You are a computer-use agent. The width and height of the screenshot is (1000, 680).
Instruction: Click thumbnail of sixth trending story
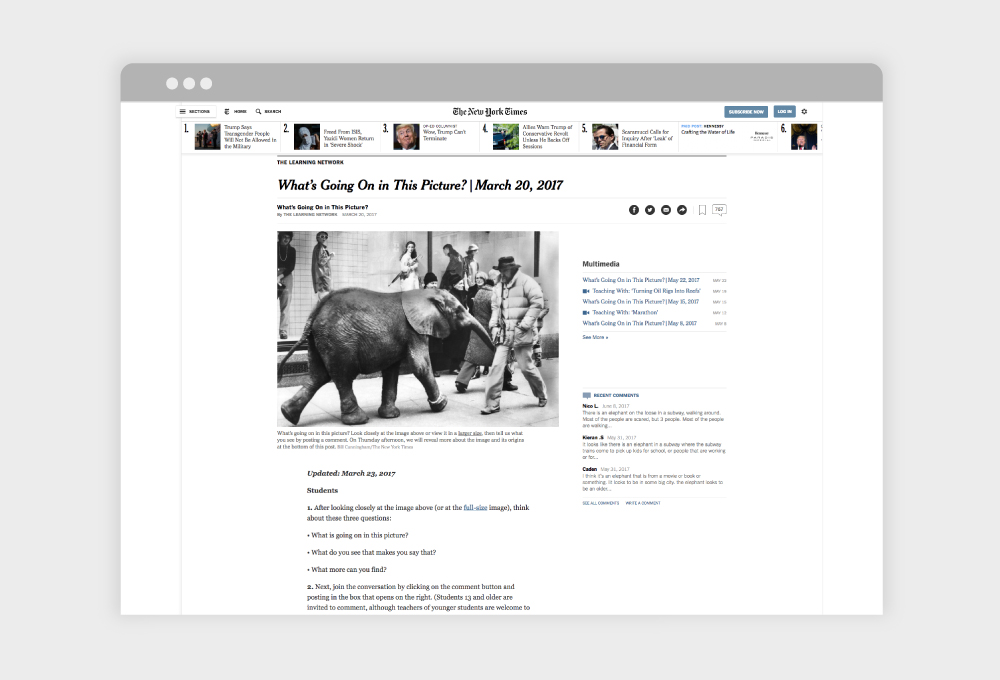tap(804, 137)
